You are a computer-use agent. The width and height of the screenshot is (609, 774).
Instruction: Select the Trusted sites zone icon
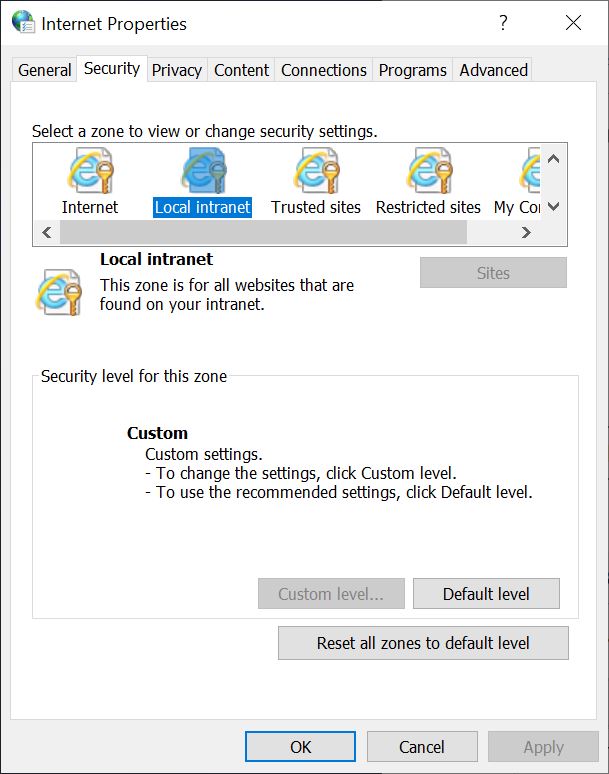pyautogui.click(x=316, y=171)
